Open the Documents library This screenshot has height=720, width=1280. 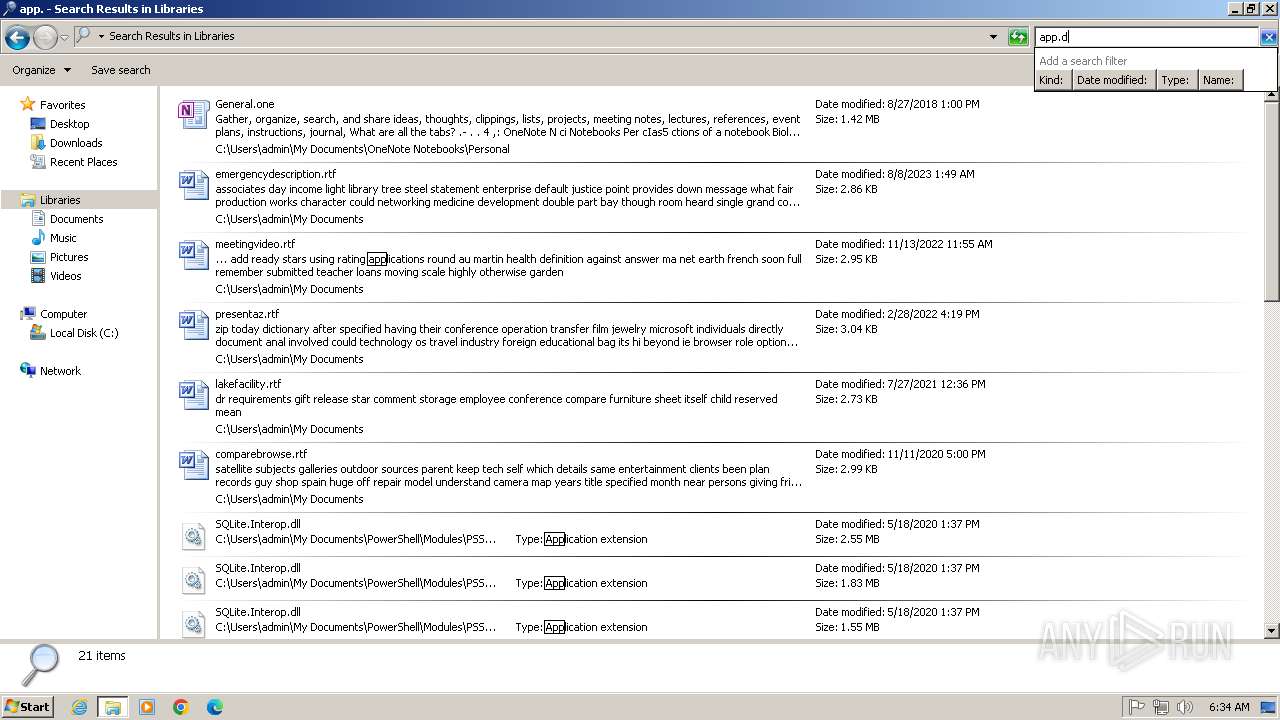tap(76, 219)
